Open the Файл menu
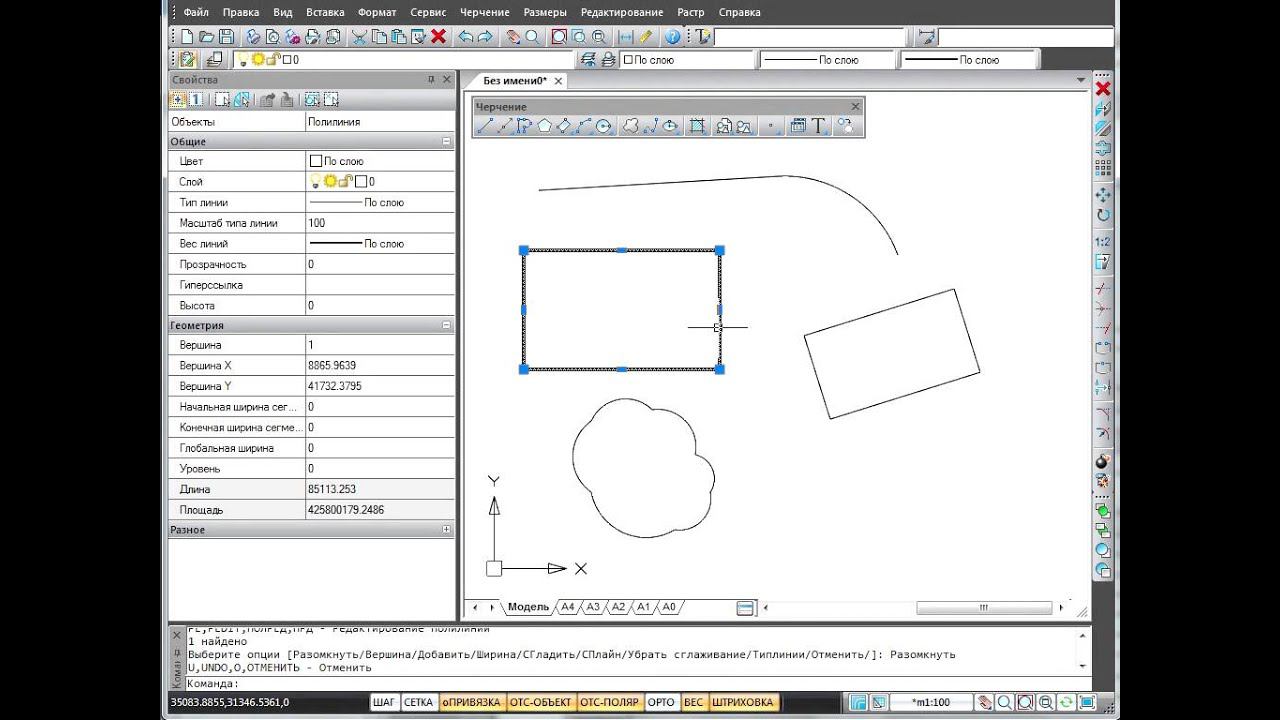This screenshot has width=1280, height=720. coord(196,12)
